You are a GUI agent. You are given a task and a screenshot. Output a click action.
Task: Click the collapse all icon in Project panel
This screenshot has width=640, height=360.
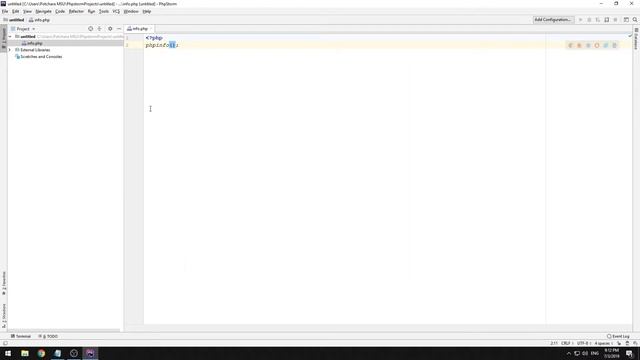tap(100, 29)
